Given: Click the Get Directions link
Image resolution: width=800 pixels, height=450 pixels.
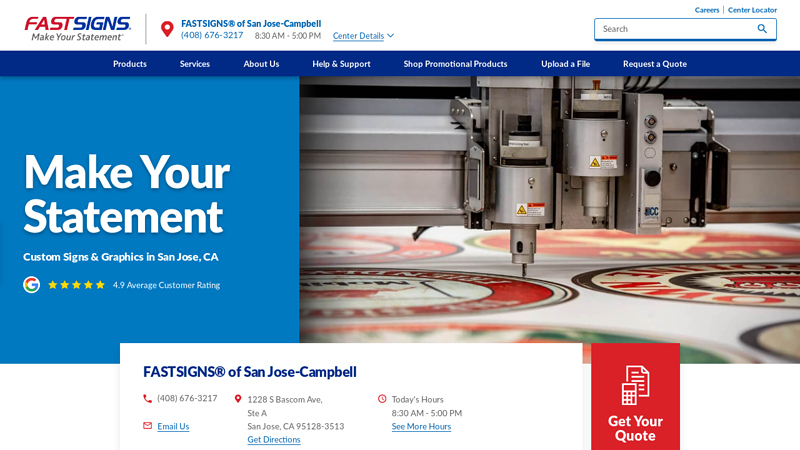Looking at the screenshot, I should click(273, 439).
